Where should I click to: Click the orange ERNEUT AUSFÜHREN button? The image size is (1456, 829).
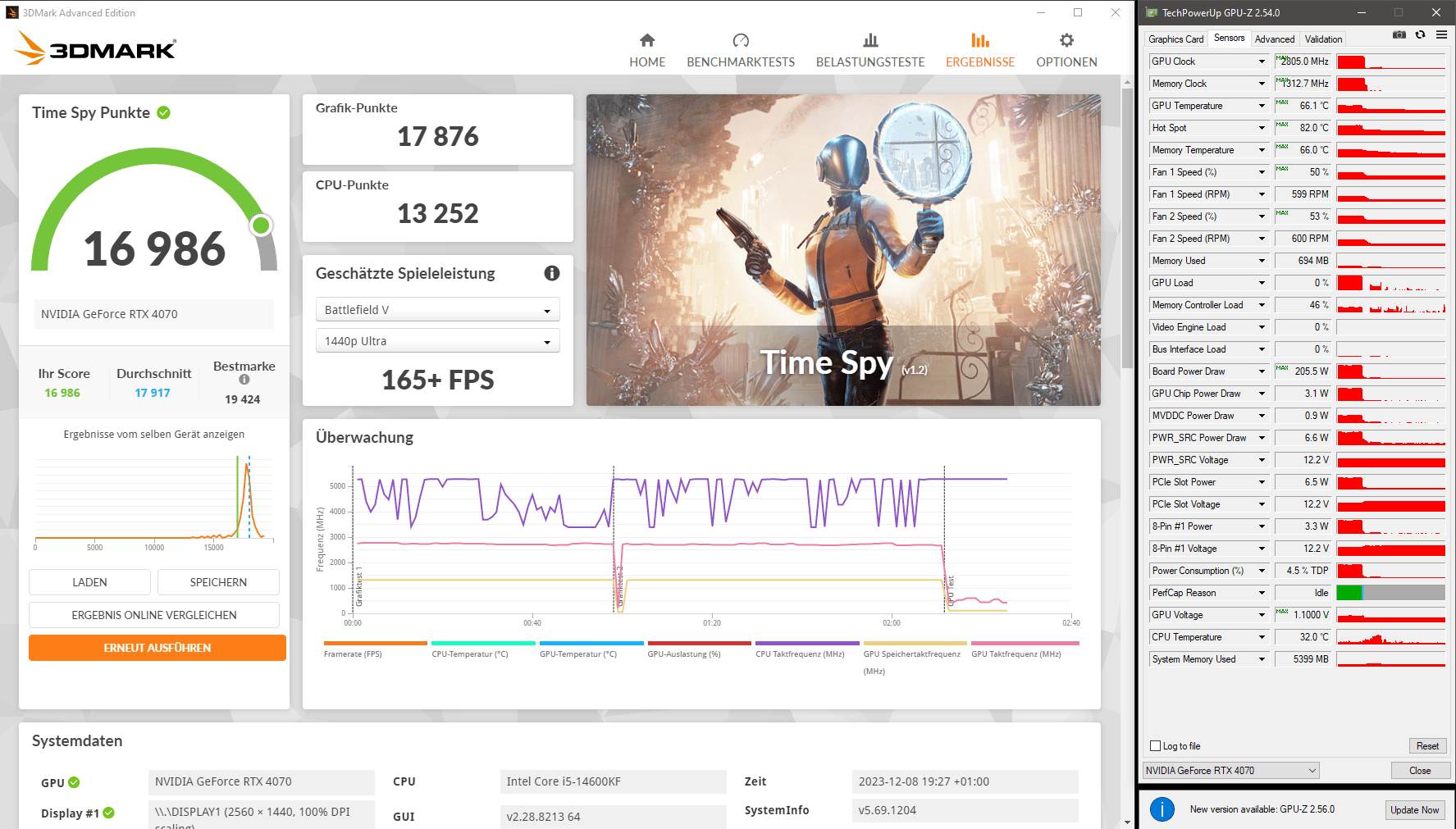pyautogui.click(x=157, y=648)
